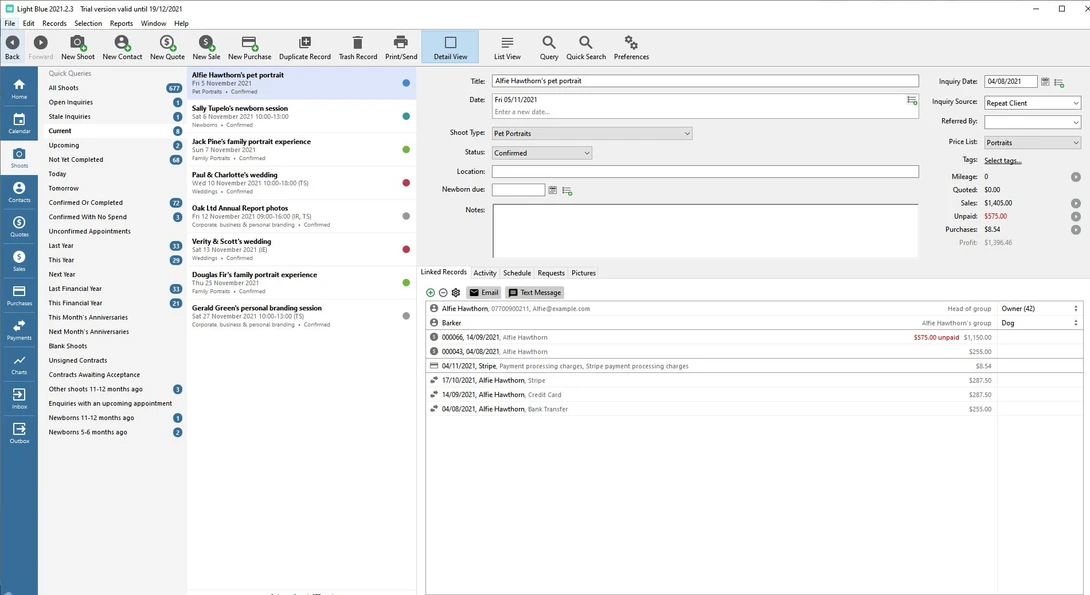Click red dot on Verity & Scott's wedding
1090x595 pixels.
pos(406,250)
